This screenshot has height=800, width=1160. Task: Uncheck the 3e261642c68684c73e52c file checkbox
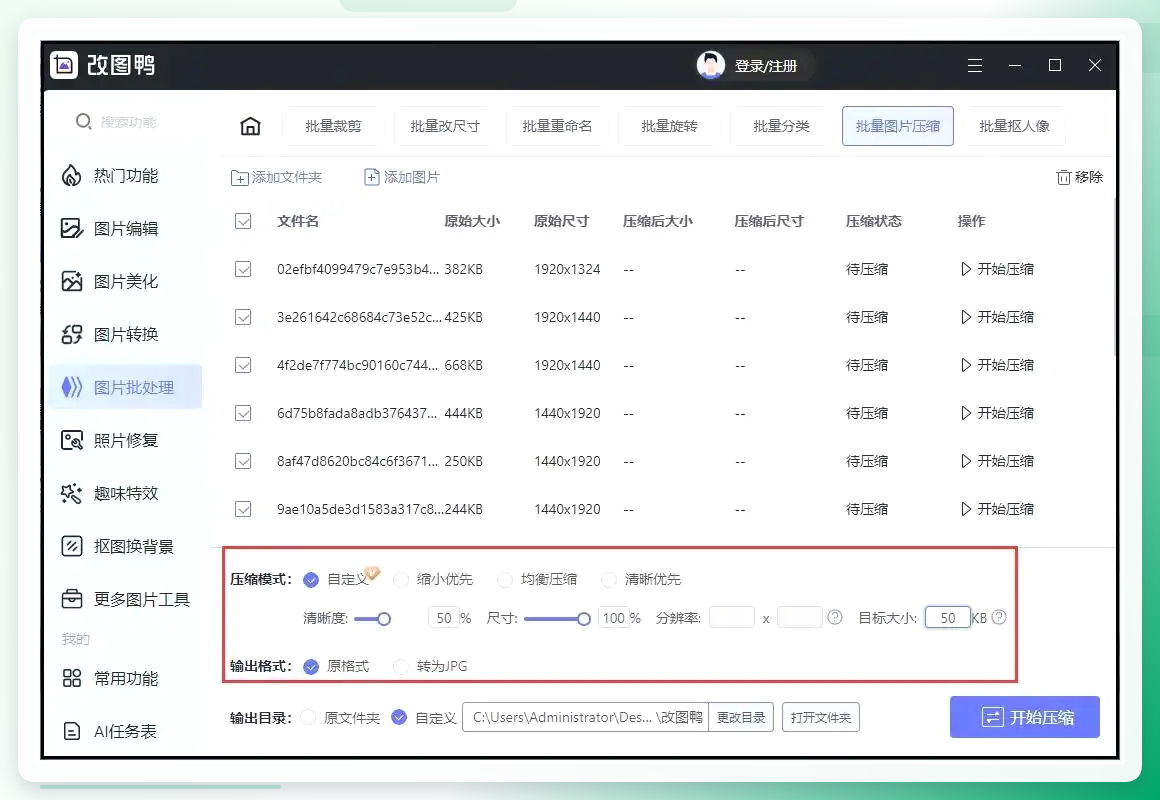(243, 317)
